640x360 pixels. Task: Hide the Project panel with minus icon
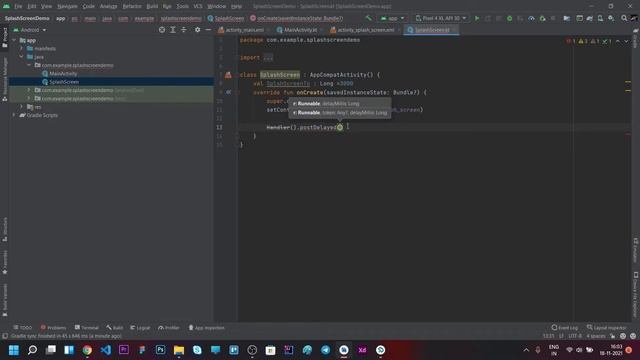[x=208, y=30]
